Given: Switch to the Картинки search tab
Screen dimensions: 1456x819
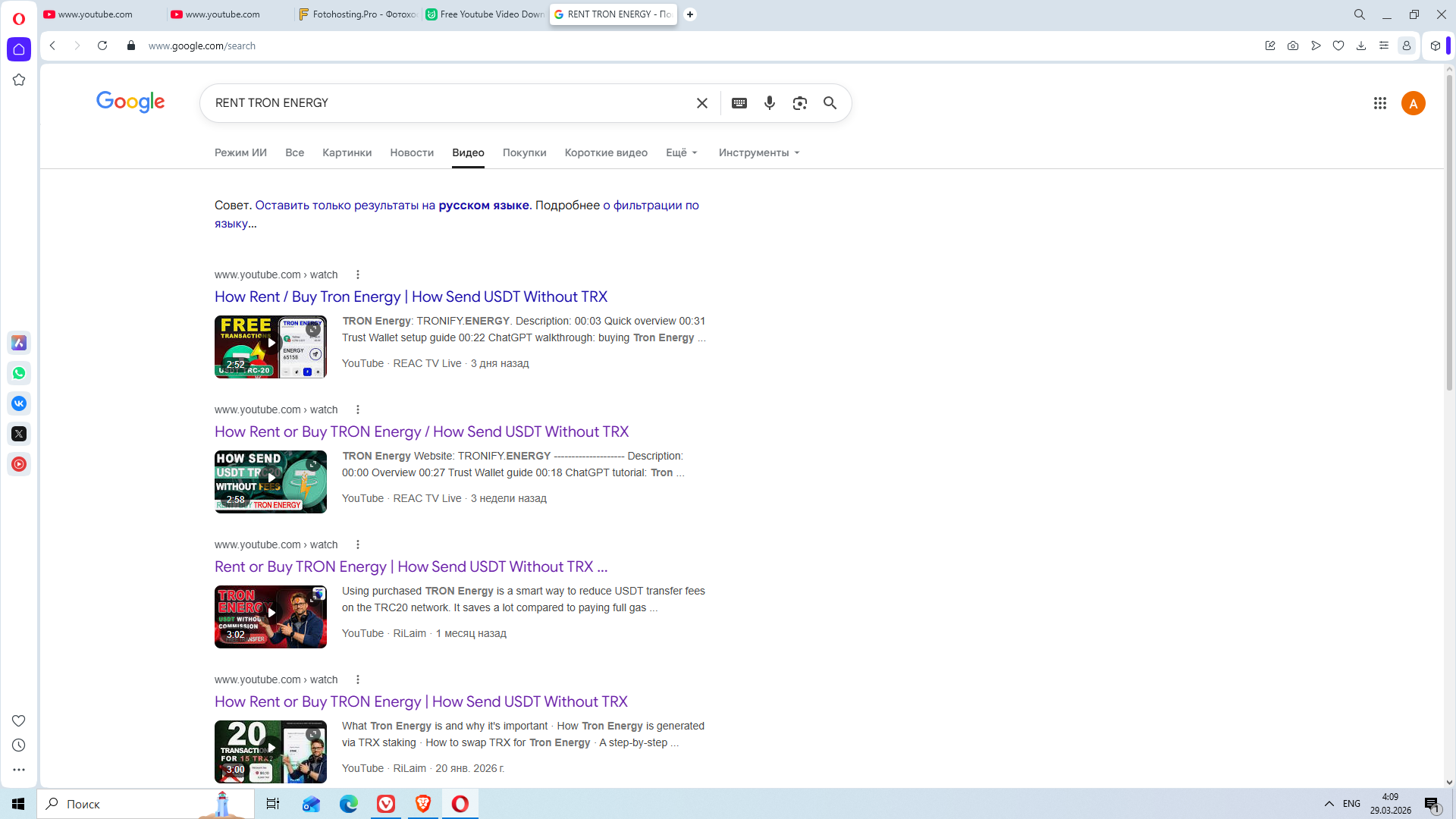Looking at the screenshot, I should 347,152.
